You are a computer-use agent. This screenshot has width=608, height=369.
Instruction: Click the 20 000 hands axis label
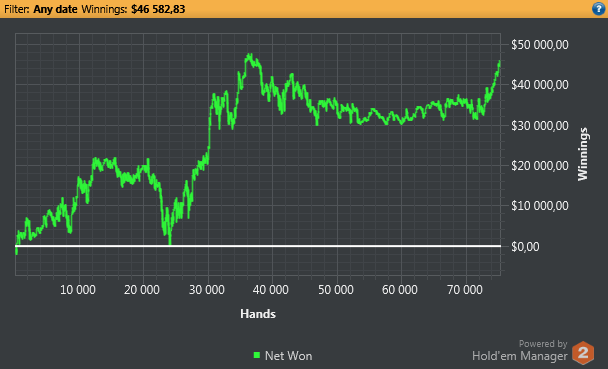(142, 290)
